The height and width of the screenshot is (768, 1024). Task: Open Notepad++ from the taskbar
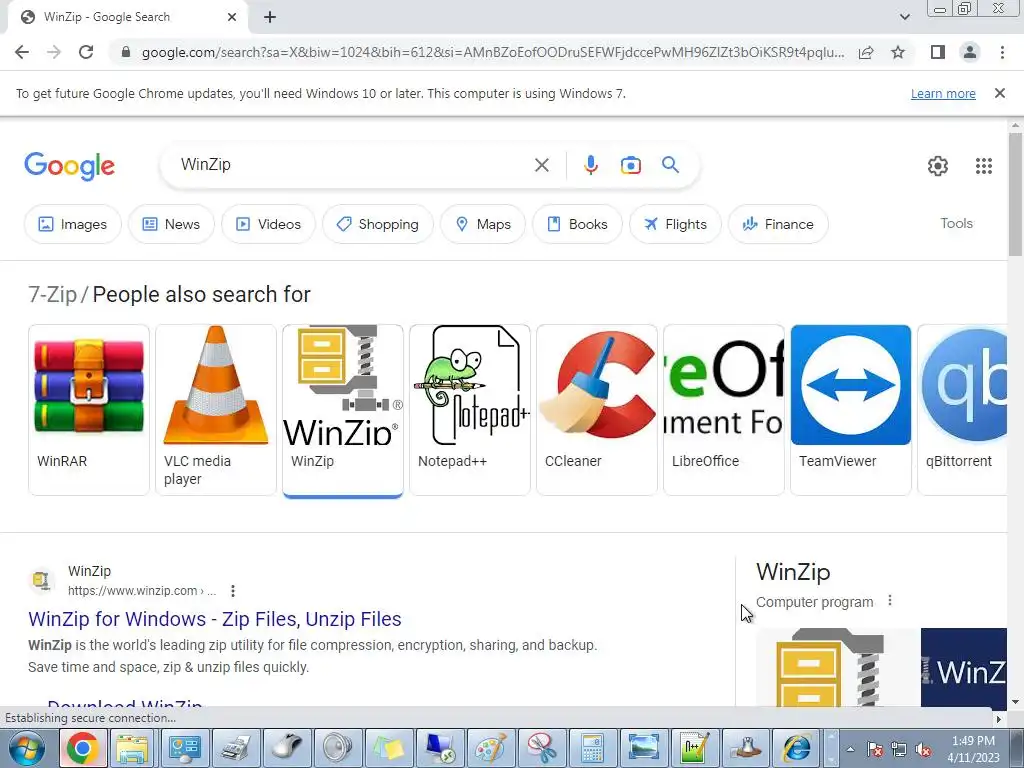pyautogui.click(x=694, y=748)
